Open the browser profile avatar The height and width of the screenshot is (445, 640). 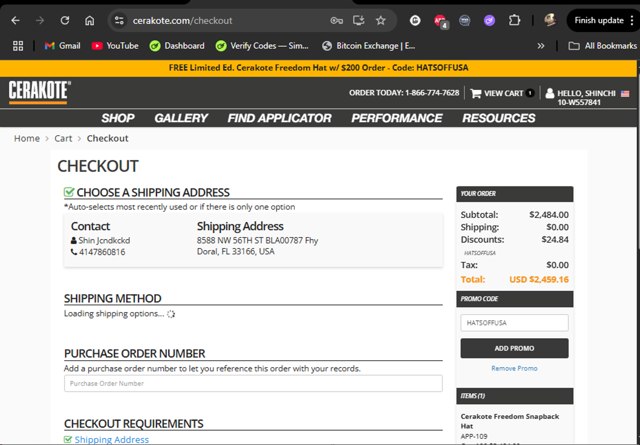point(551,20)
